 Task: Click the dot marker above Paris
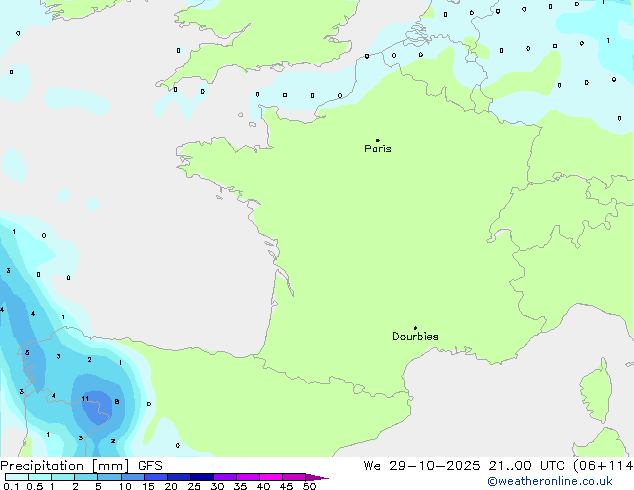(378, 140)
